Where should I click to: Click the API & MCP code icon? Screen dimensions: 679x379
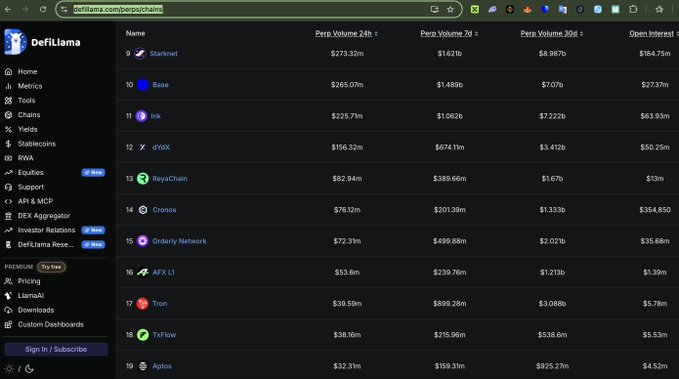[8, 201]
